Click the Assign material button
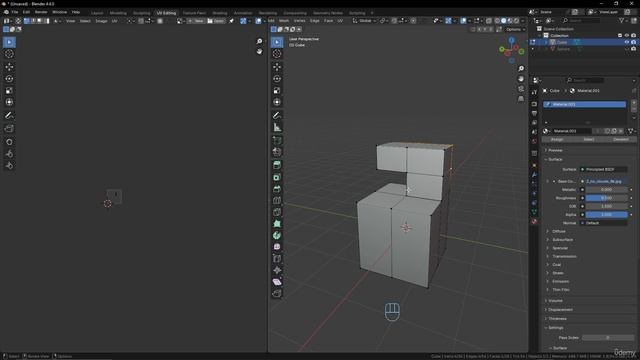Viewport: 640px width, 360px height. (x=556, y=140)
